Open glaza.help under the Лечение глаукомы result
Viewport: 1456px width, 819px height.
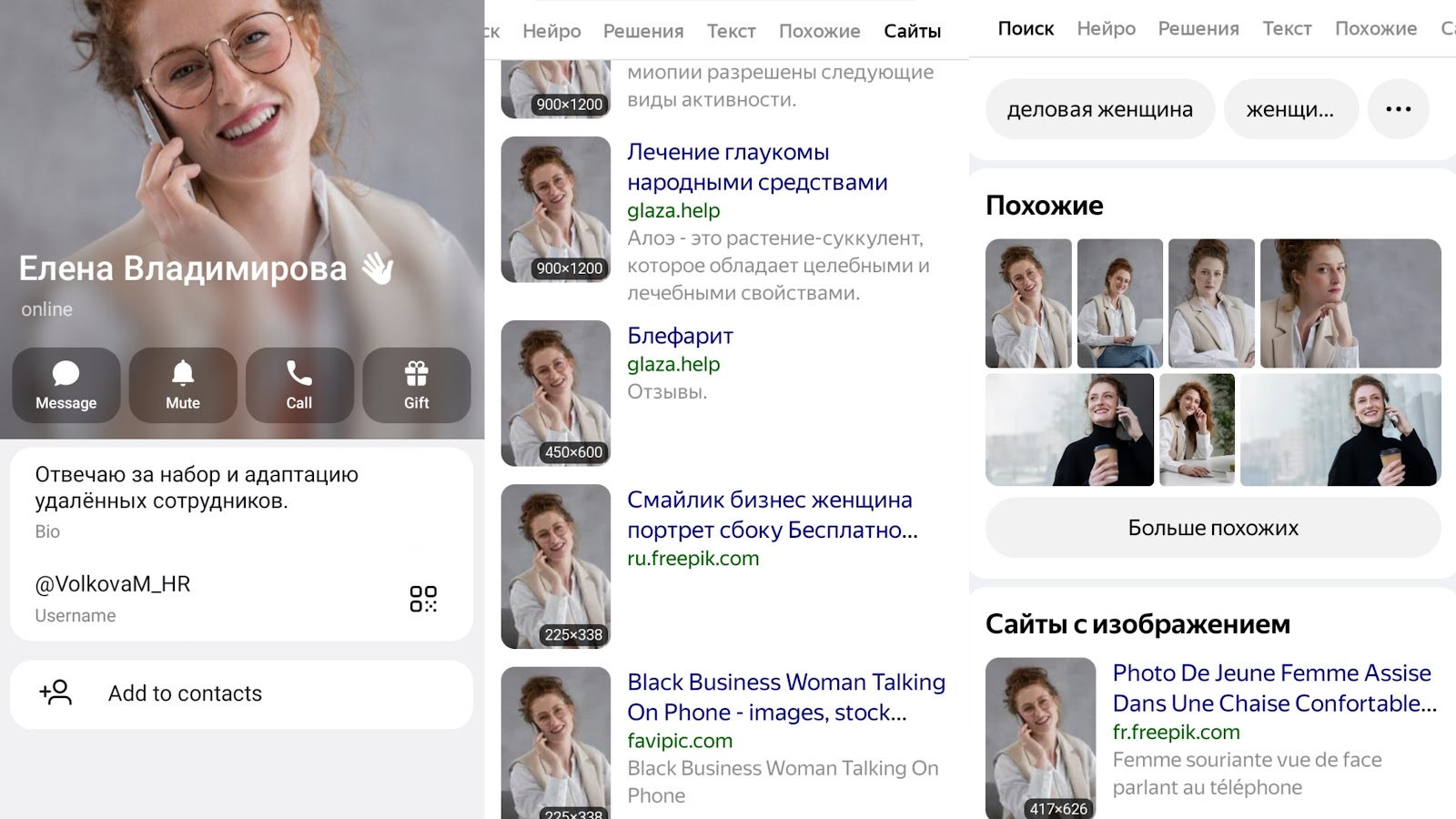click(673, 210)
